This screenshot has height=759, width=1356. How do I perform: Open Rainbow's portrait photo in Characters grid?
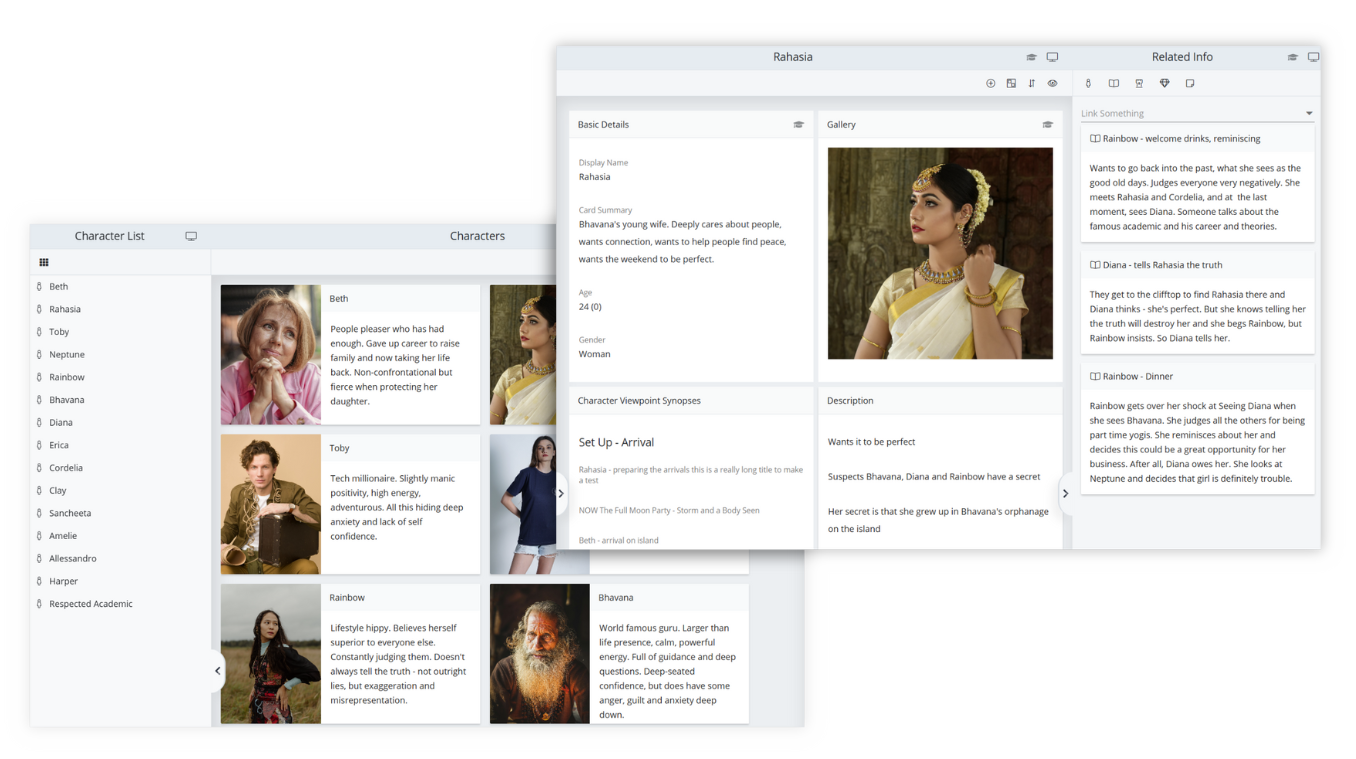coord(271,654)
